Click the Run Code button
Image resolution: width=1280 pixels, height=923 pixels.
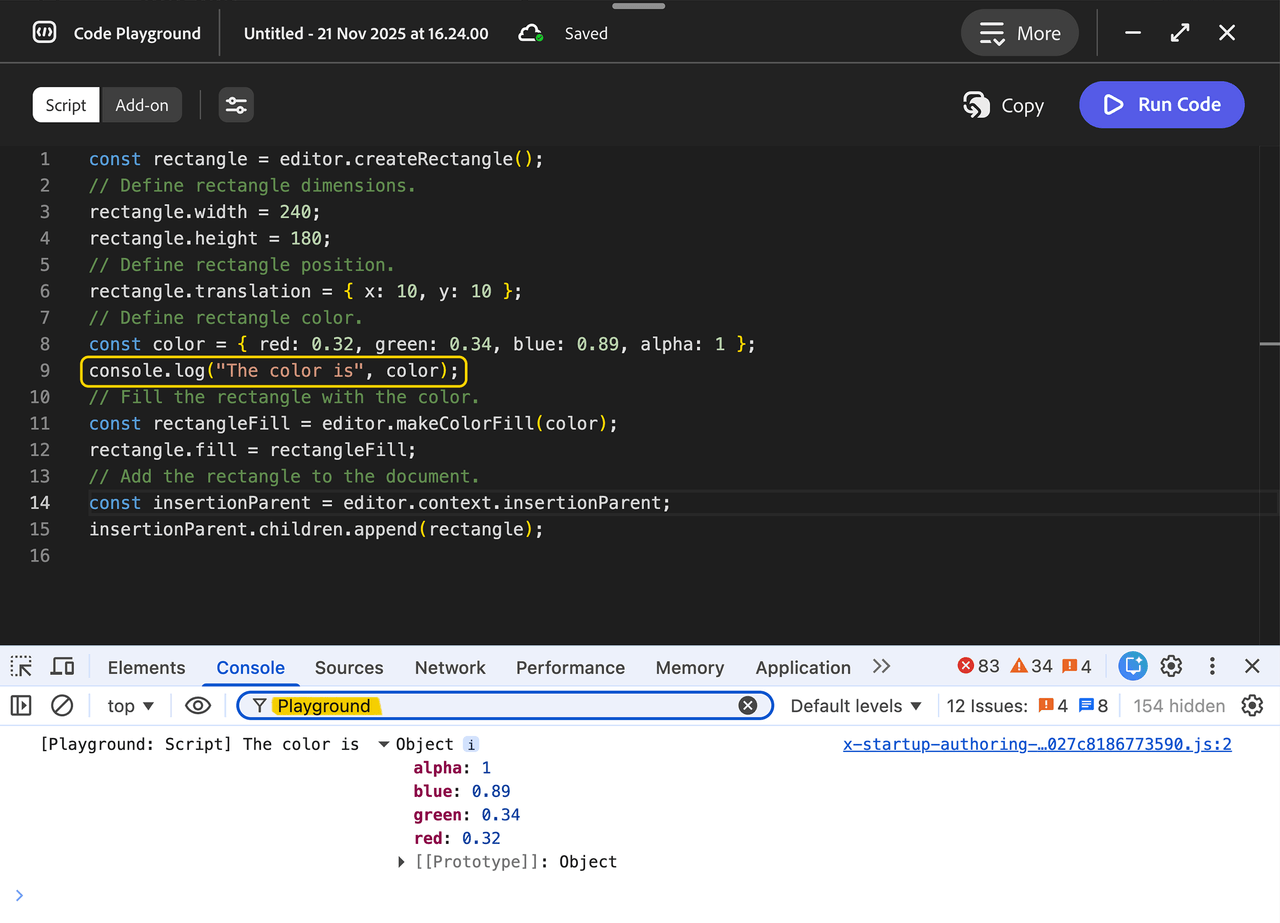click(x=1161, y=104)
